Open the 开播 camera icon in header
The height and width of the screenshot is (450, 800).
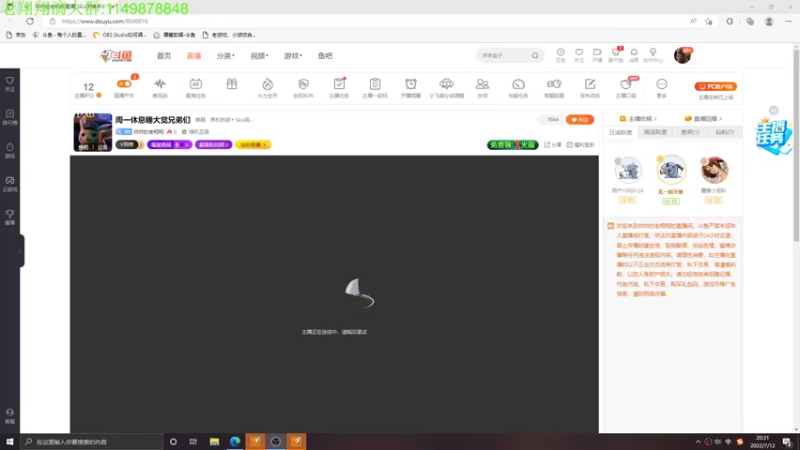[x=597, y=55]
